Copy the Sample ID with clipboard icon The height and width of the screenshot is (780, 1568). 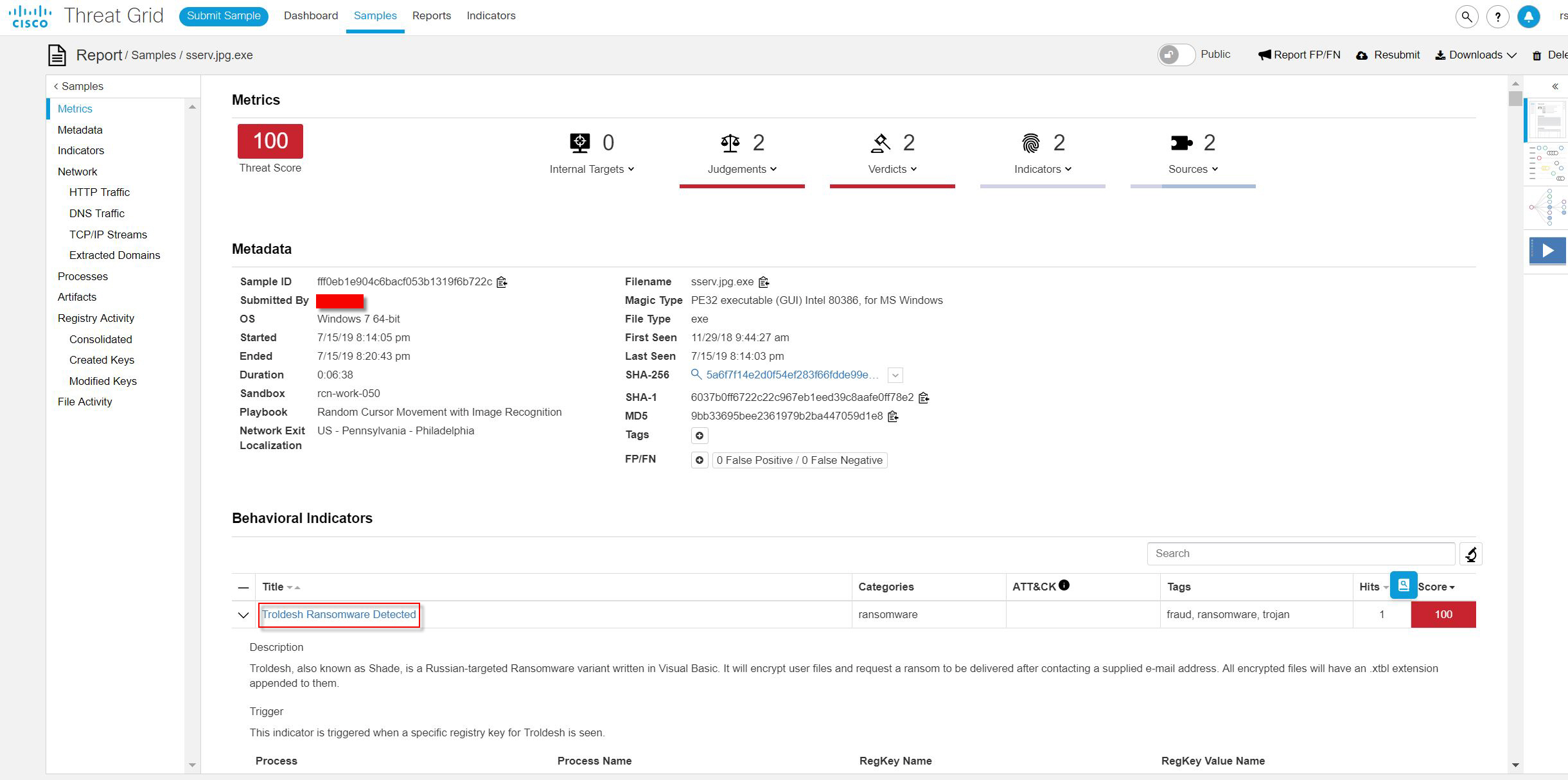click(502, 282)
